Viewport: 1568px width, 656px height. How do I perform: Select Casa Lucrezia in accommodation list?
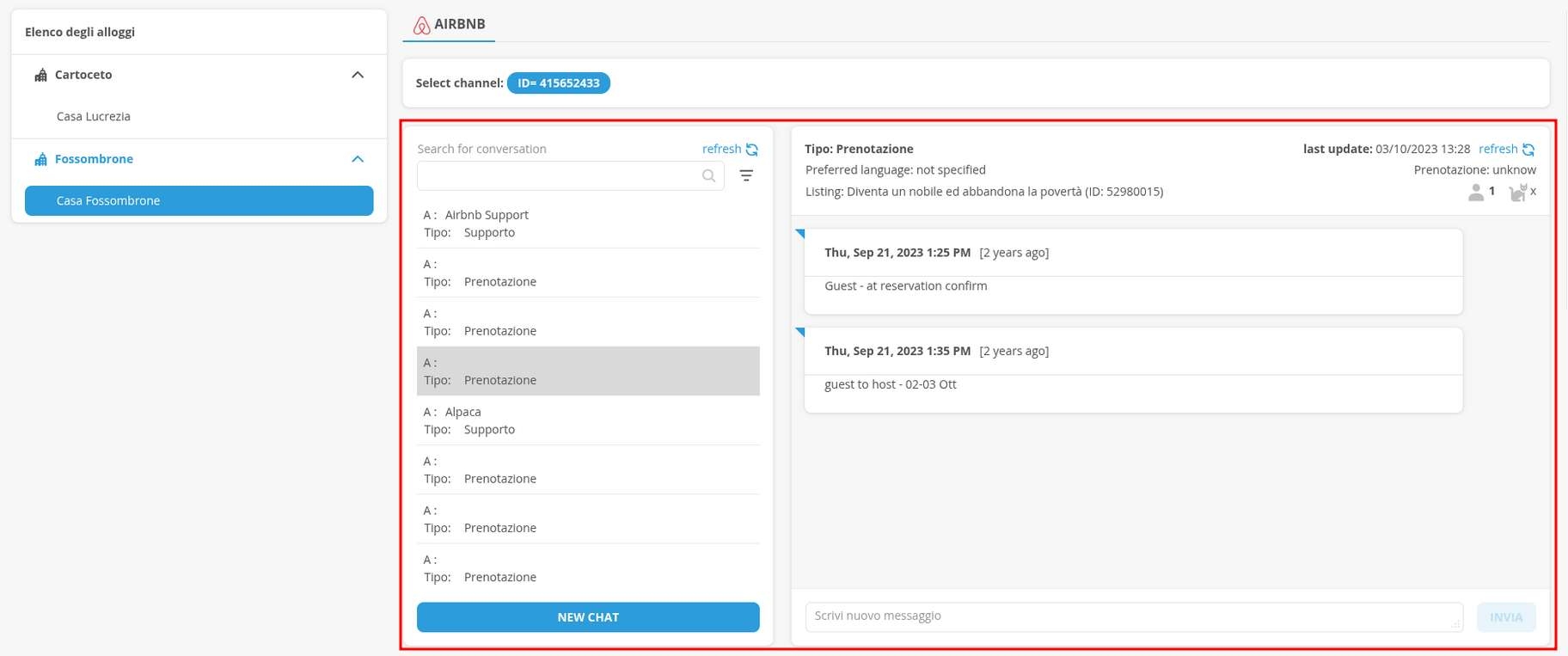coord(94,116)
